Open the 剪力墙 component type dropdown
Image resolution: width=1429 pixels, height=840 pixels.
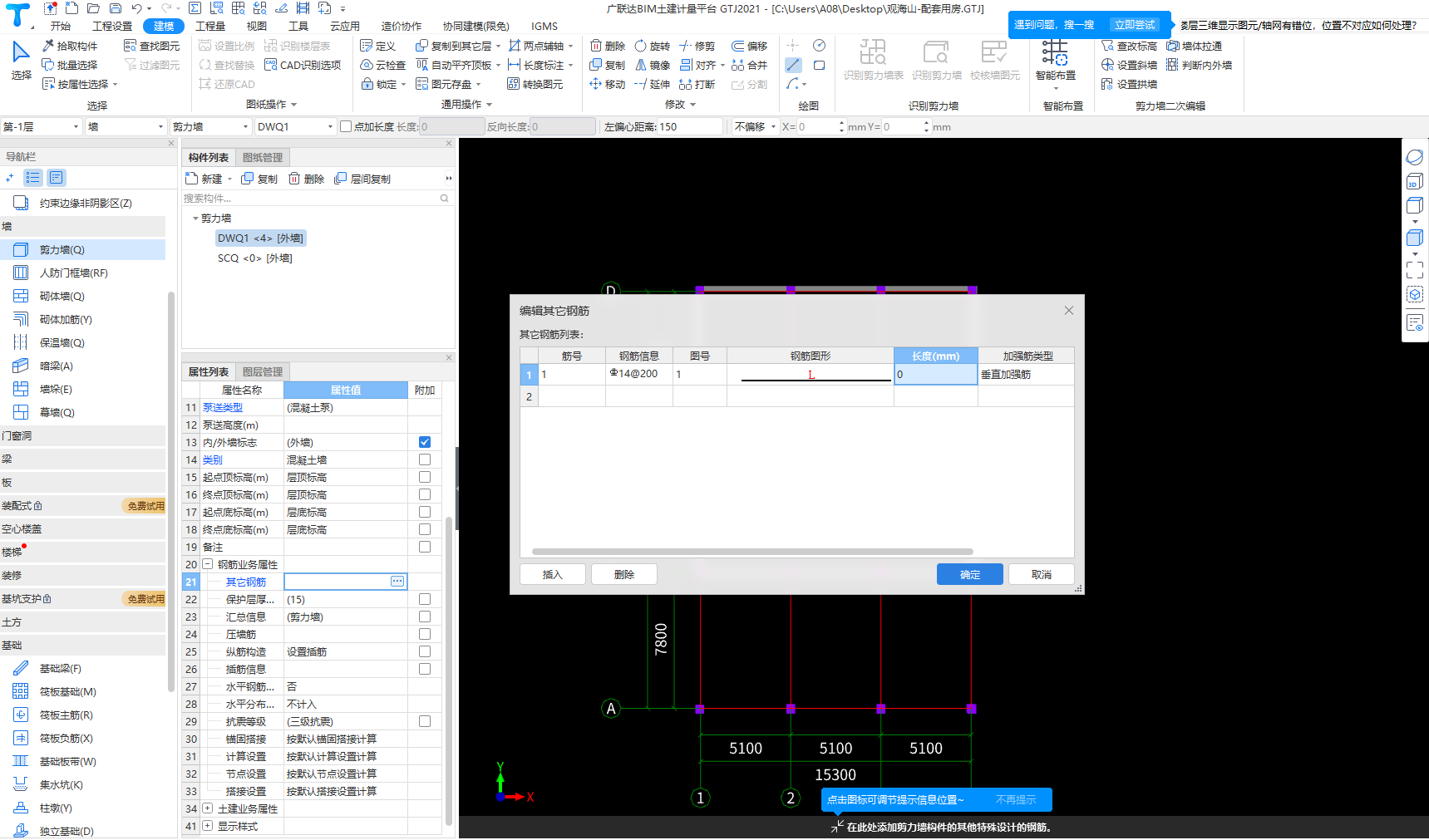coord(210,126)
